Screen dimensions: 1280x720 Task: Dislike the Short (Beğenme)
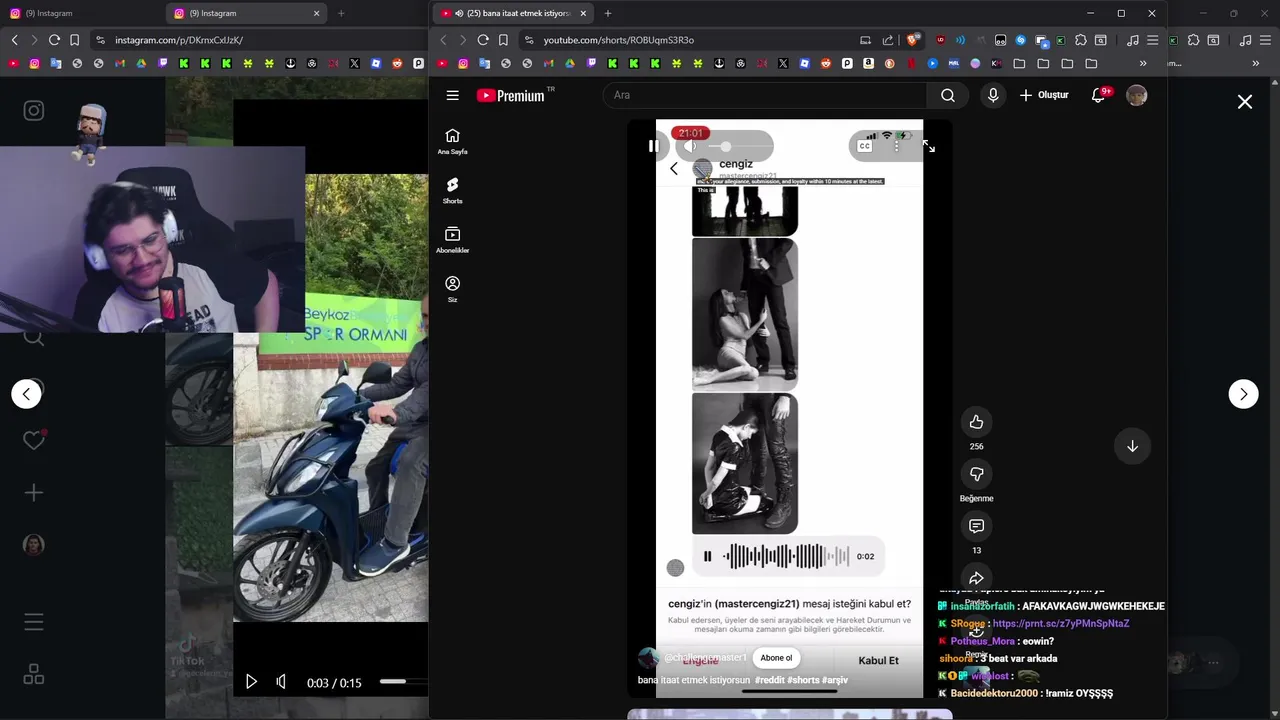(x=976, y=474)
